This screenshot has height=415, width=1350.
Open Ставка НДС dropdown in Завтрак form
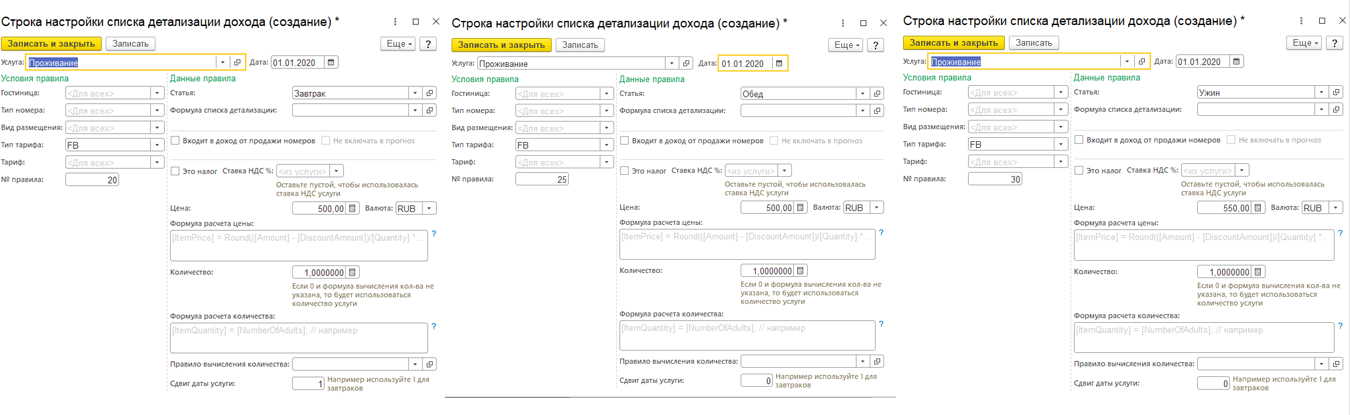pos(337,171)
